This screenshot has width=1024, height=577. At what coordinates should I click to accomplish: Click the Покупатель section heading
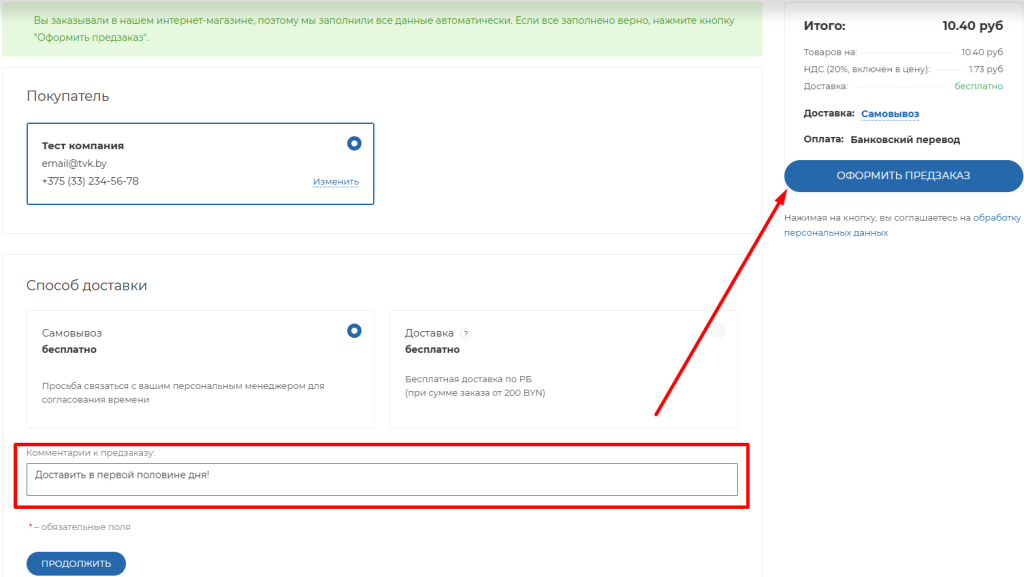click(x=67, y=97)
